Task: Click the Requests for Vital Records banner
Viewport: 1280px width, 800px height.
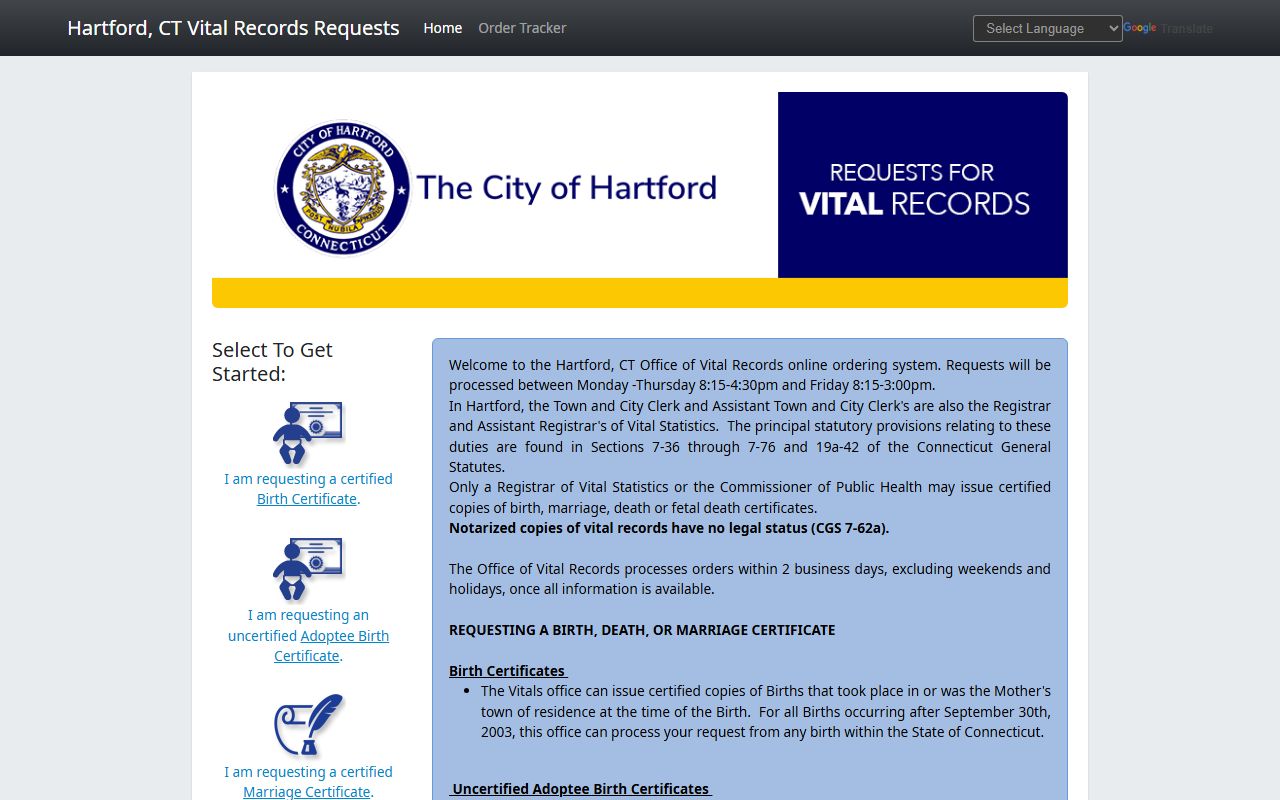Action: point(922,185)
